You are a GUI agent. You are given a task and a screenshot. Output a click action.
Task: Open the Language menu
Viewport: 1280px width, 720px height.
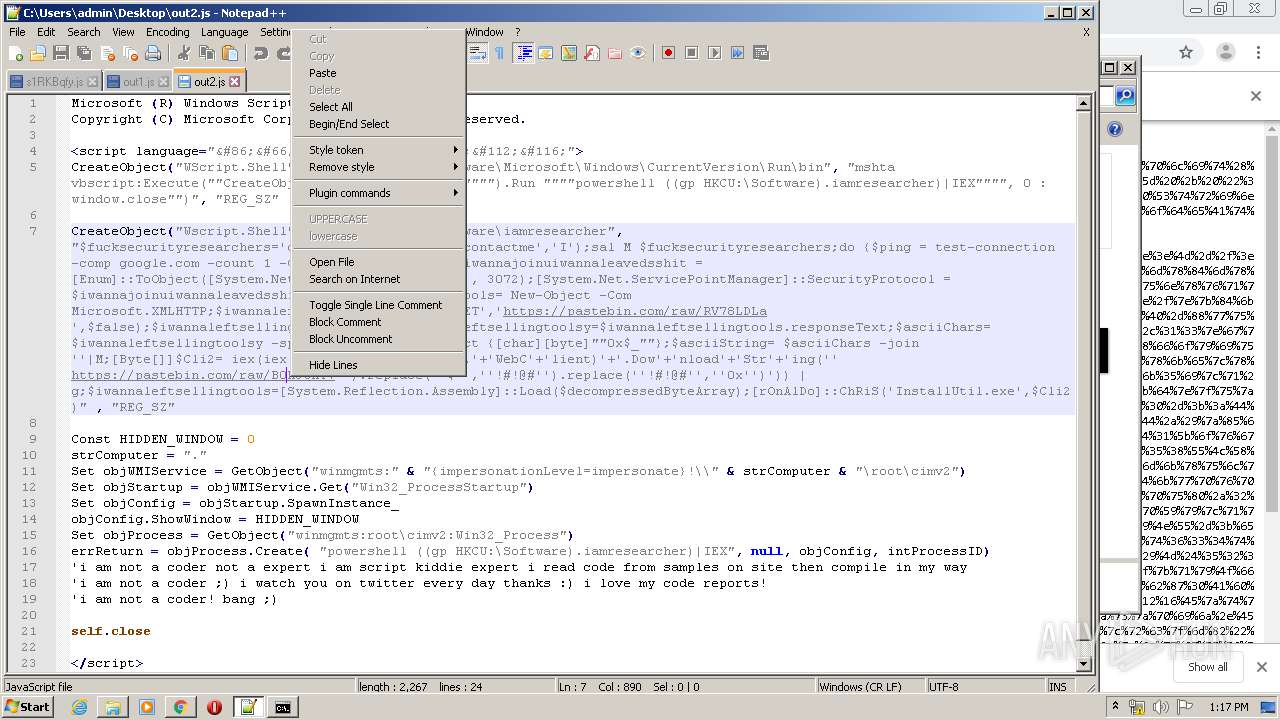click(x=224, y=32)
